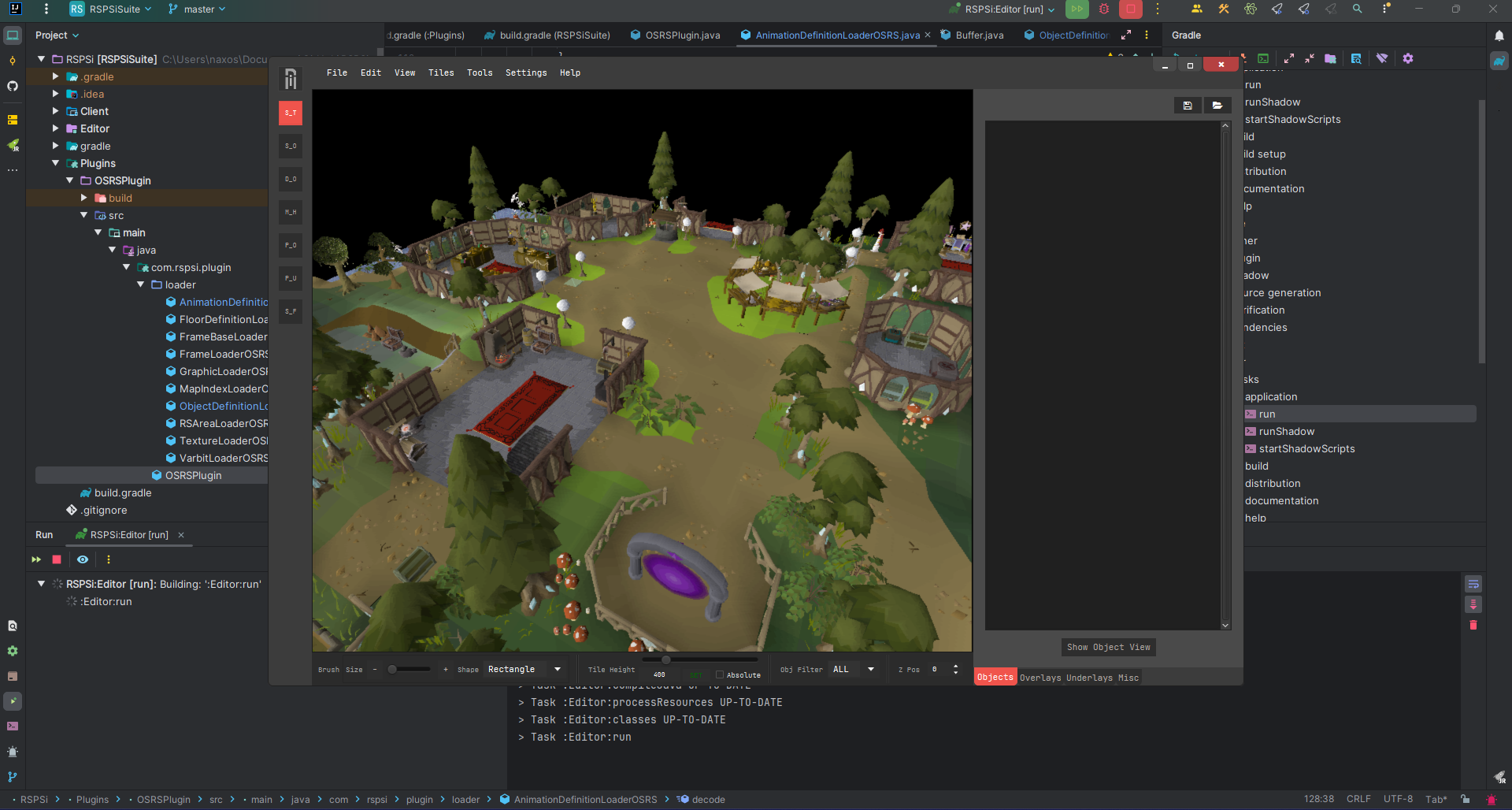
Task: Open the RSPSiSuite project dropdown
Action: (110, 9)
